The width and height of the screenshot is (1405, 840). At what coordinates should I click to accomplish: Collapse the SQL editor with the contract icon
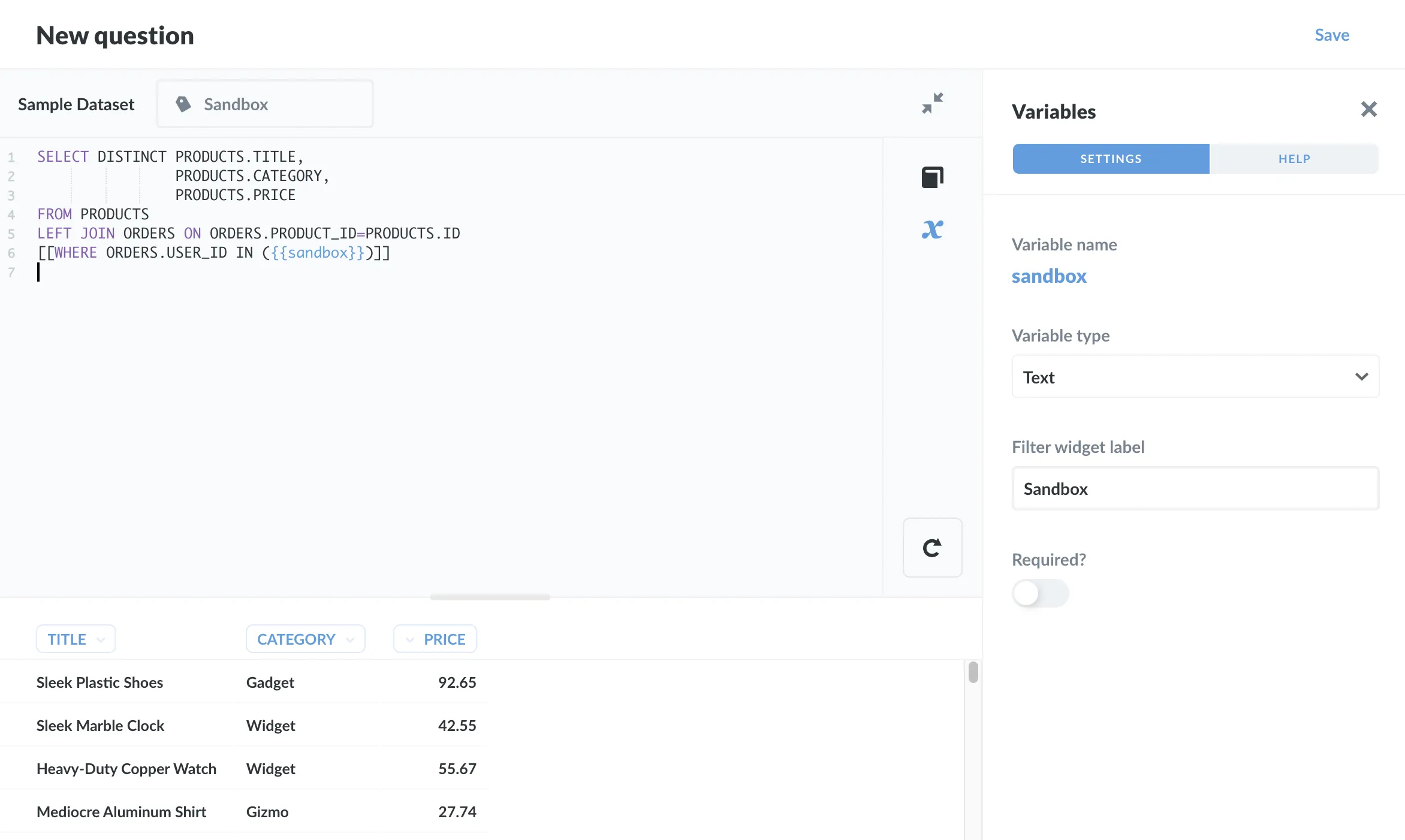(x=932, y=104)
